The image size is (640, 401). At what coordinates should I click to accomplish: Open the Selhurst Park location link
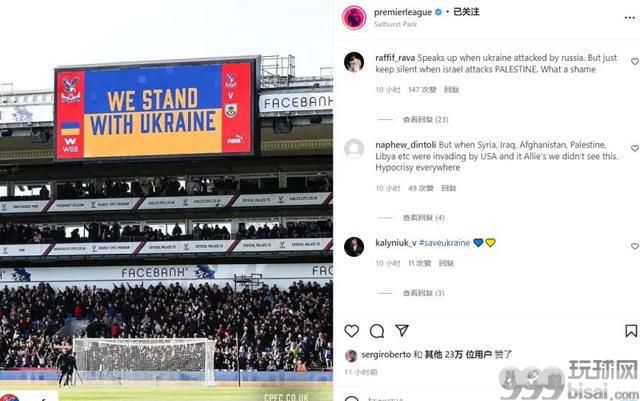pos(395,24)
